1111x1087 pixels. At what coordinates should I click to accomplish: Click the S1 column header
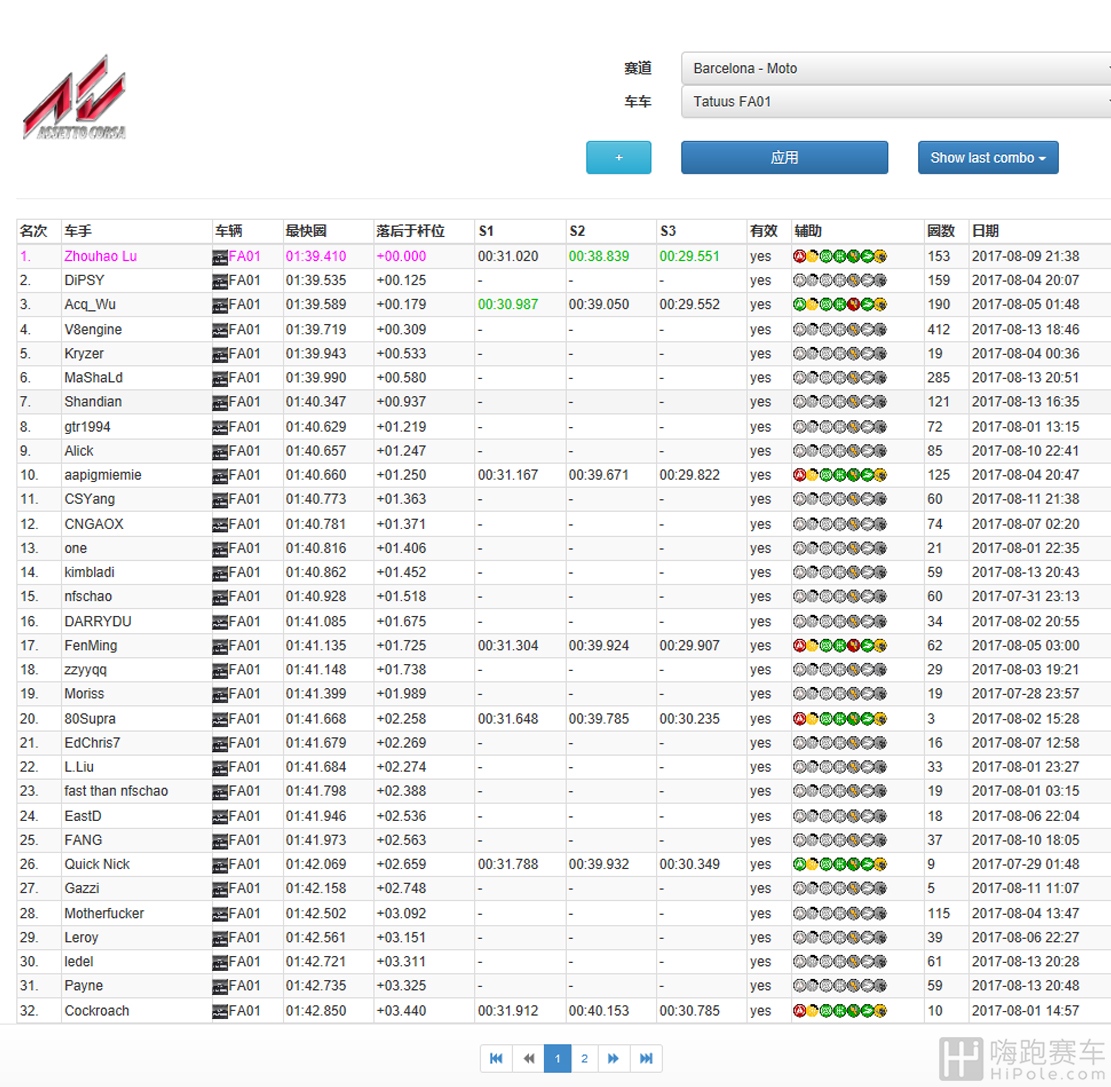tap(486, 231)
